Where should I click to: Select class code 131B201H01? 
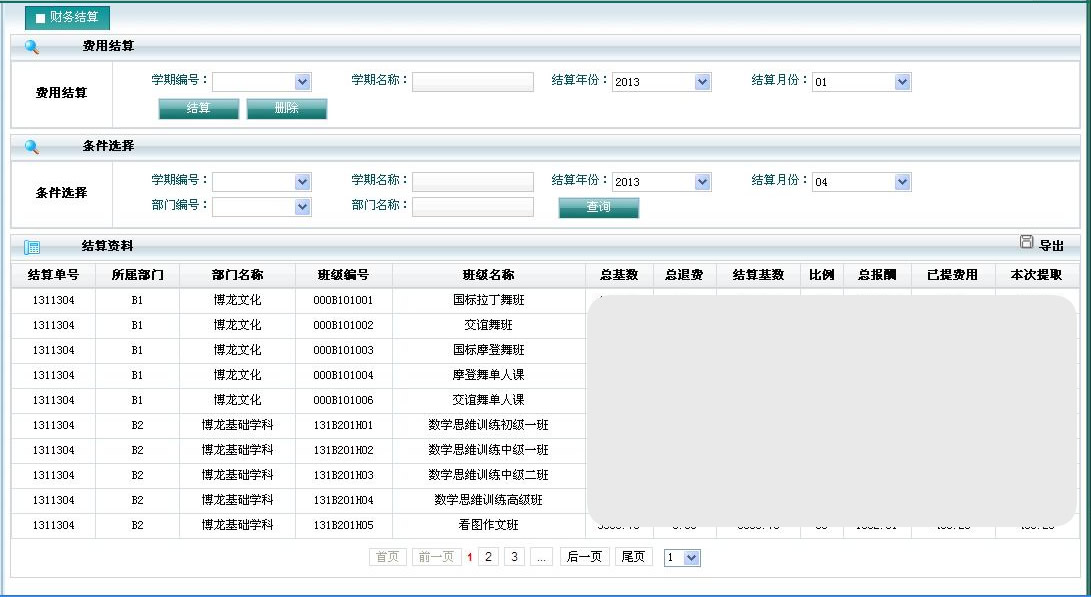[343, 426]
